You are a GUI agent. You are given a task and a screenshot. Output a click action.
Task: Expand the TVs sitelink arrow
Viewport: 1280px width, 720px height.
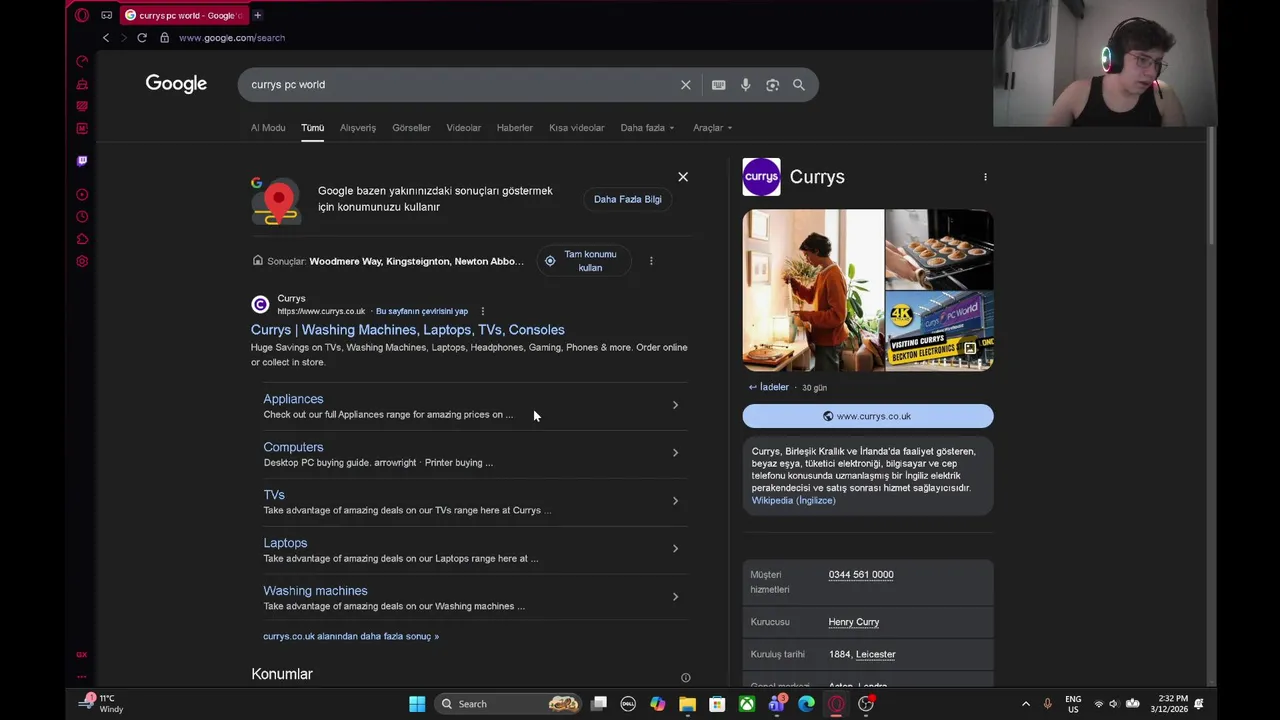point(675,501)
